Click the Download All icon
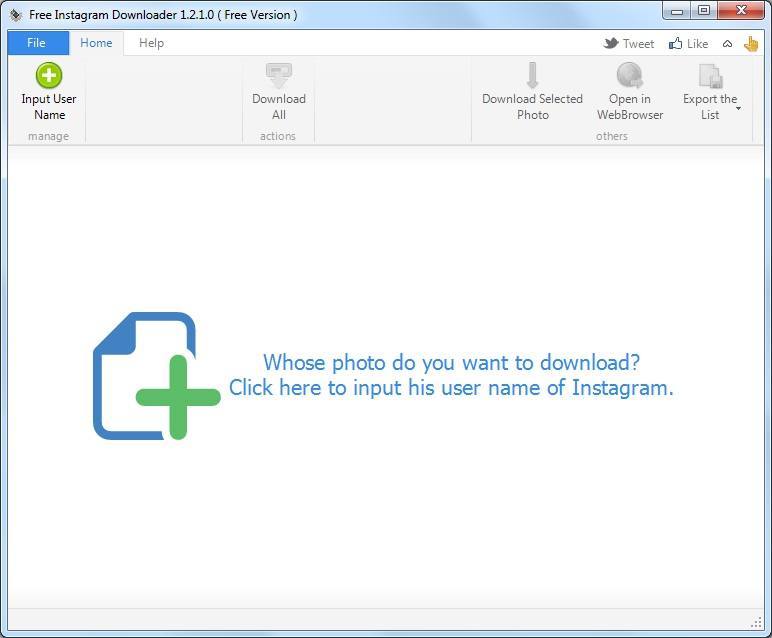This screenshot has width=772, height=638. pyautogui.click(x=279, y=76)
